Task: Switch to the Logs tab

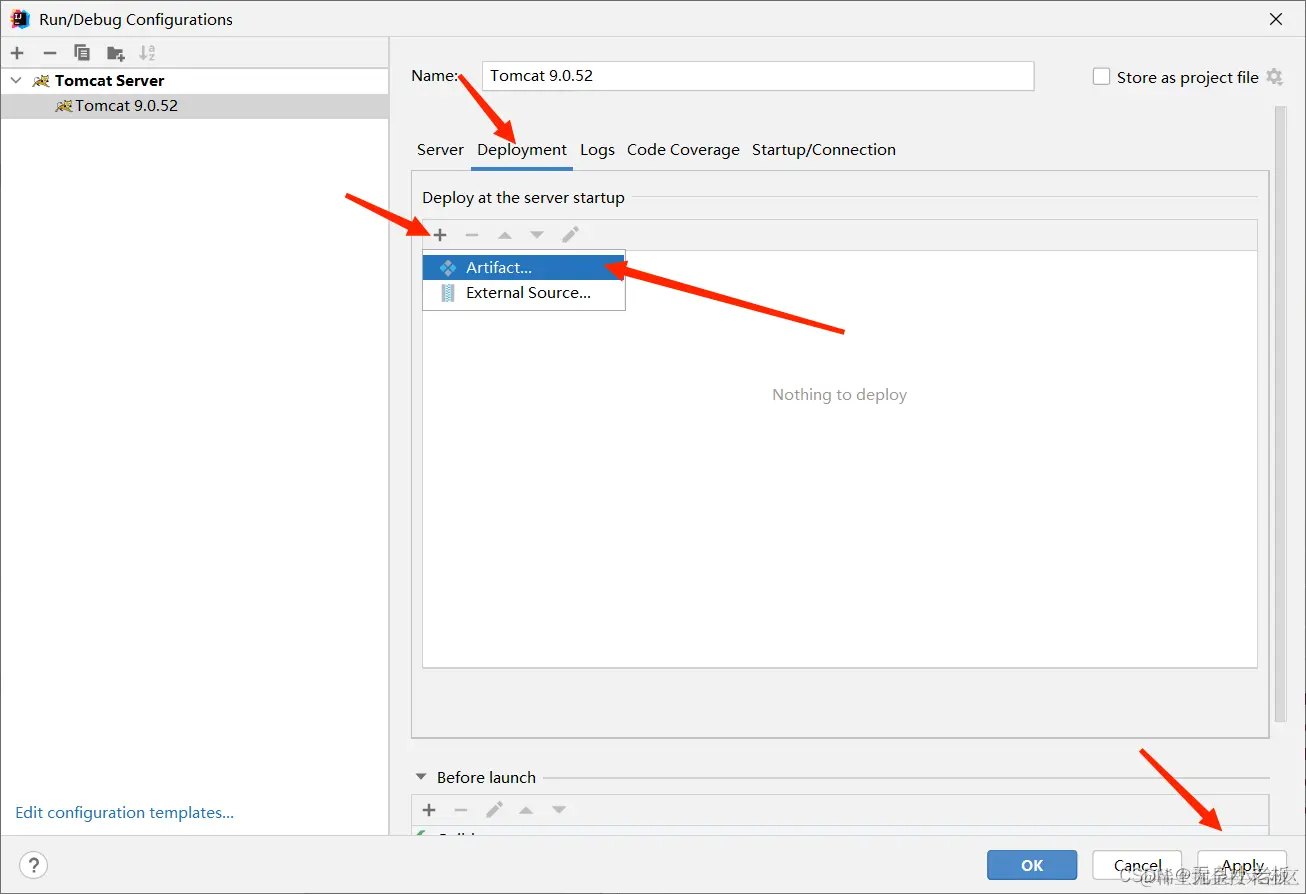Action: (597, 150)
